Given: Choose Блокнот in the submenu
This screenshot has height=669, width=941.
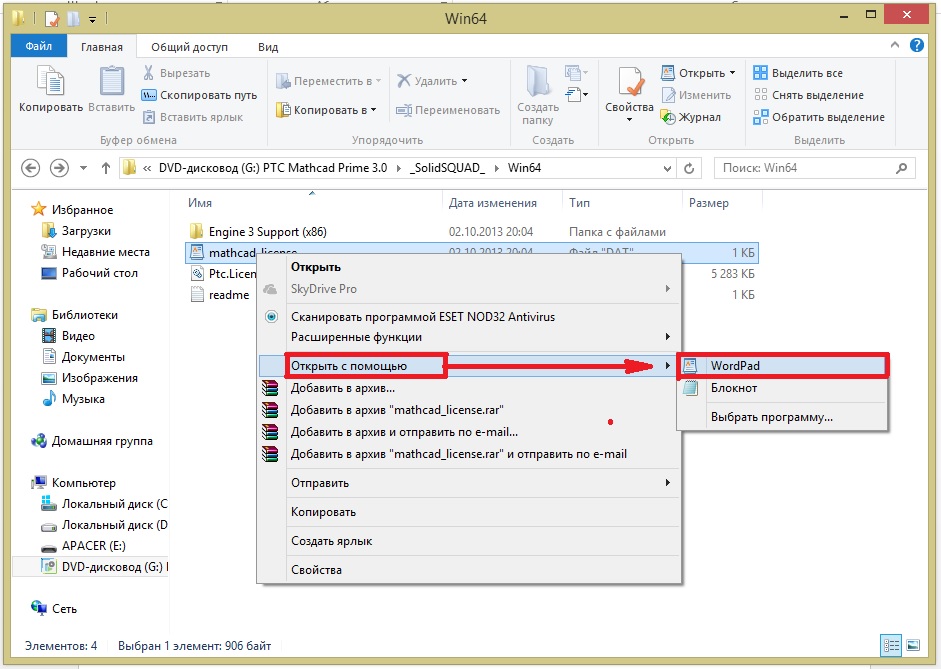Looking at the screenshot, I should [782, 388].
